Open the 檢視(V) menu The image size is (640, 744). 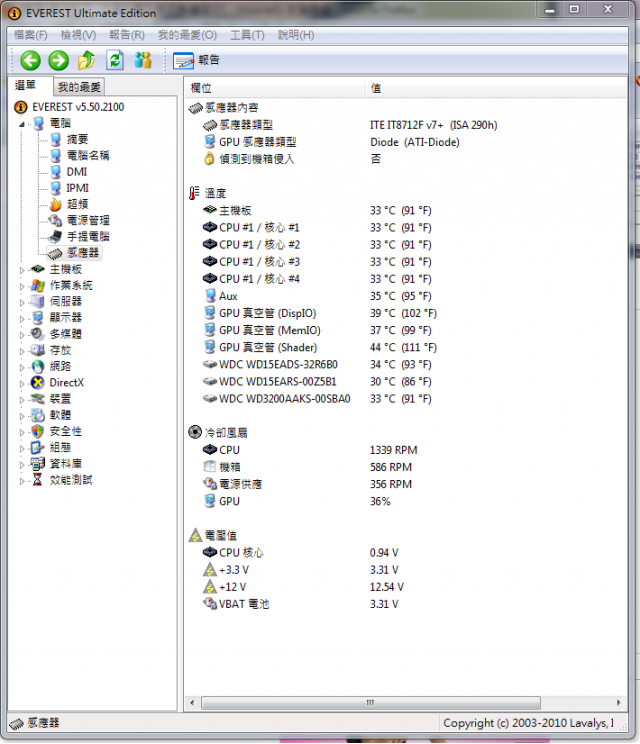78,35
